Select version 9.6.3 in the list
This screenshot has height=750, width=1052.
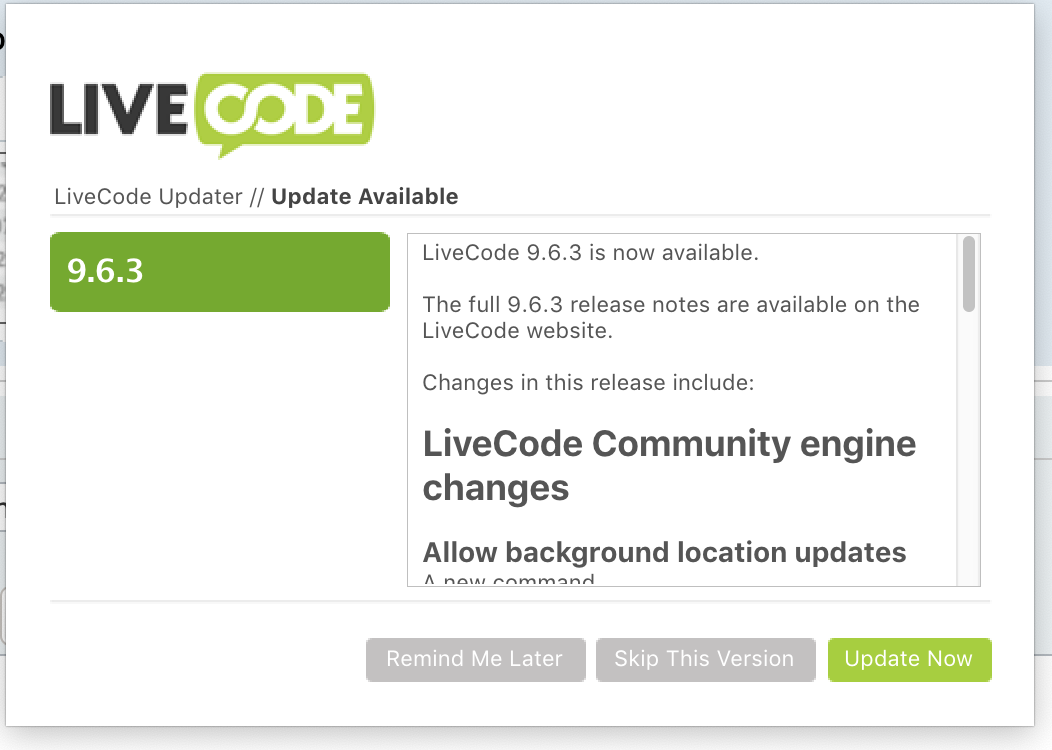point(220,272)
